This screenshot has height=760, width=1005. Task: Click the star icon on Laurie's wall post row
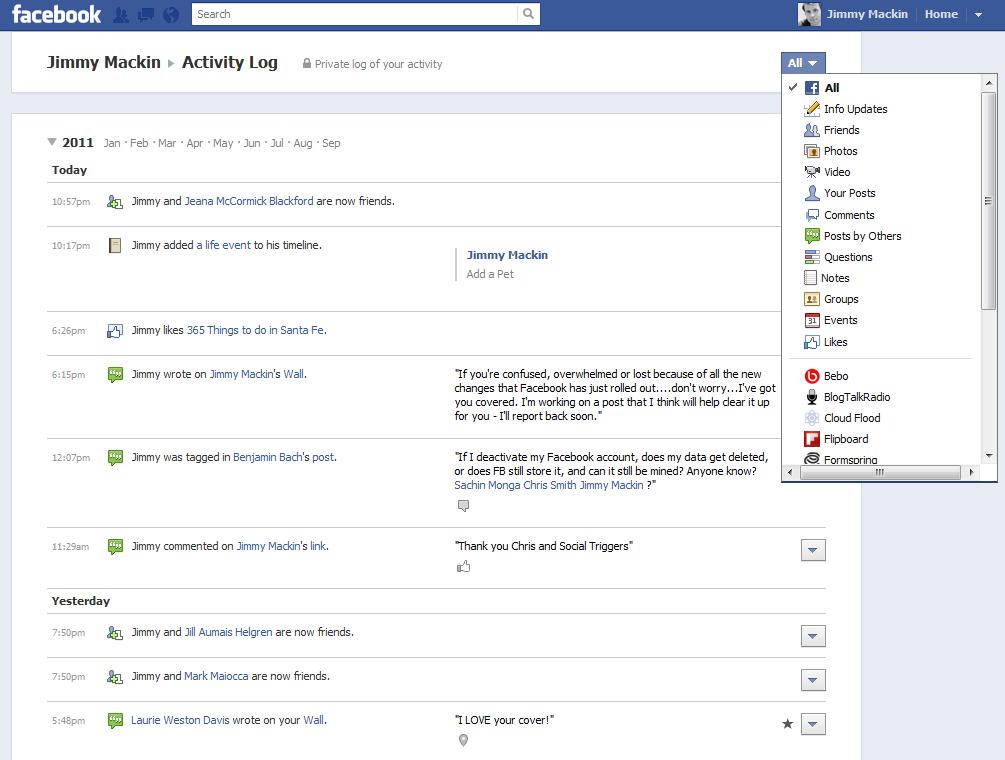[788, 724]
